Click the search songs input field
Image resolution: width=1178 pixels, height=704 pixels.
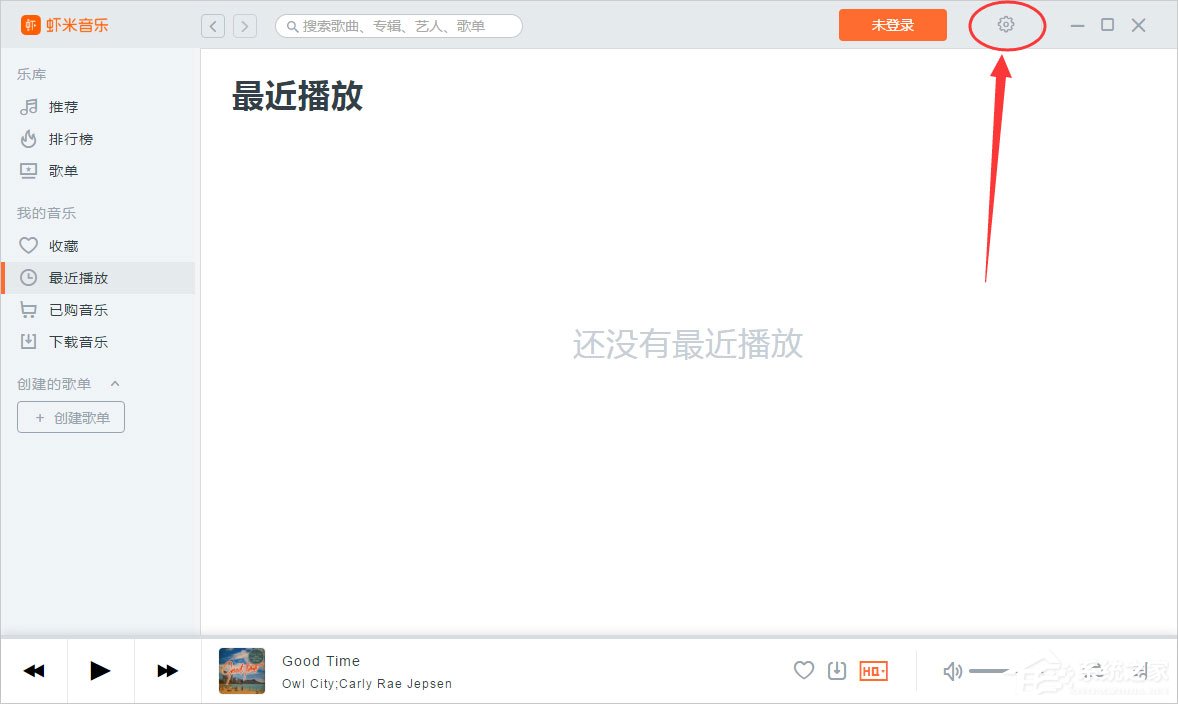[x=398, y=25]
